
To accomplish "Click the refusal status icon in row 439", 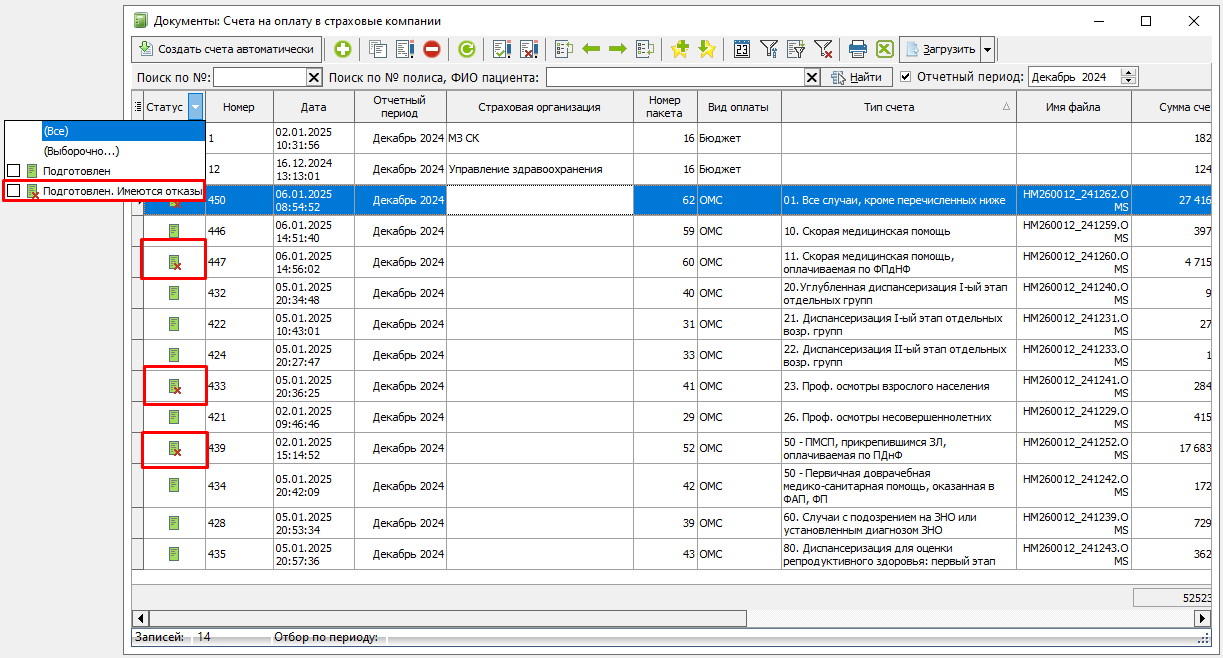I will (x=174, y=448).
